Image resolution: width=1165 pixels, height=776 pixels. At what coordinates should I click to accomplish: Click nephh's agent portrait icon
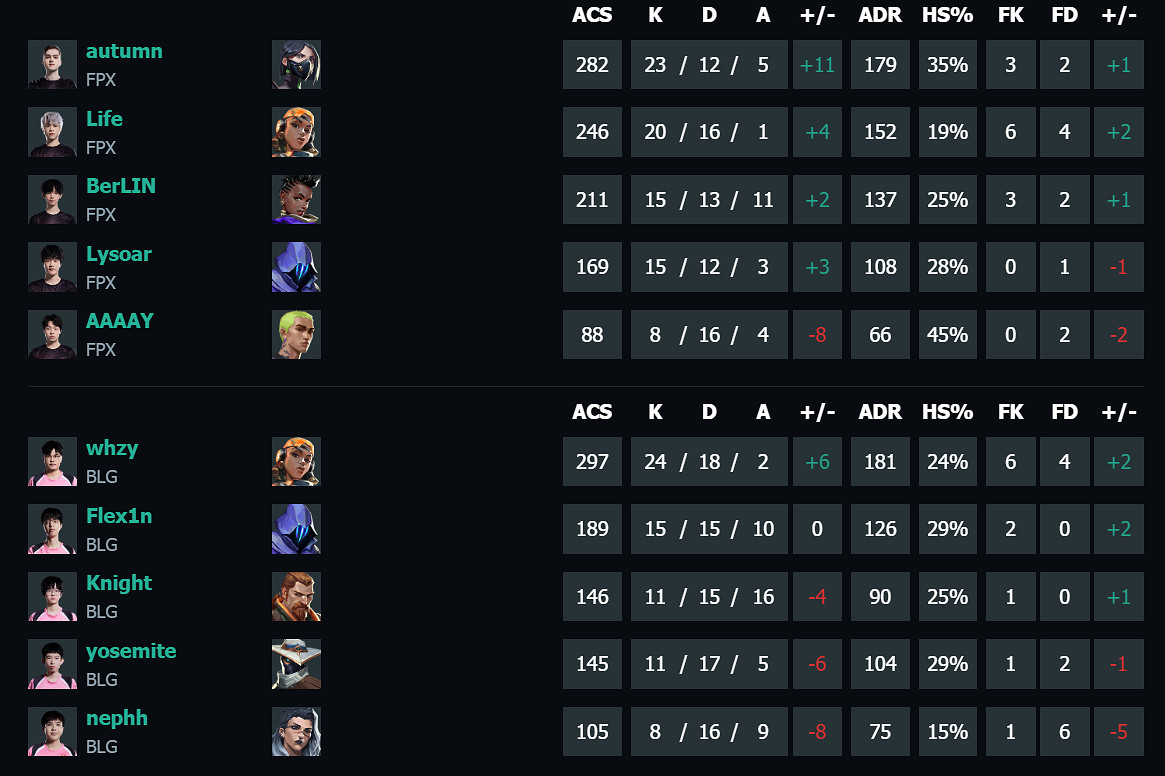[296, 731]
